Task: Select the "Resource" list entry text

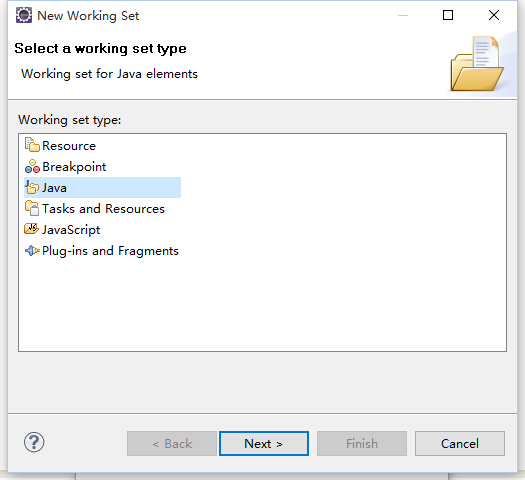Action: tap(69, 146)
